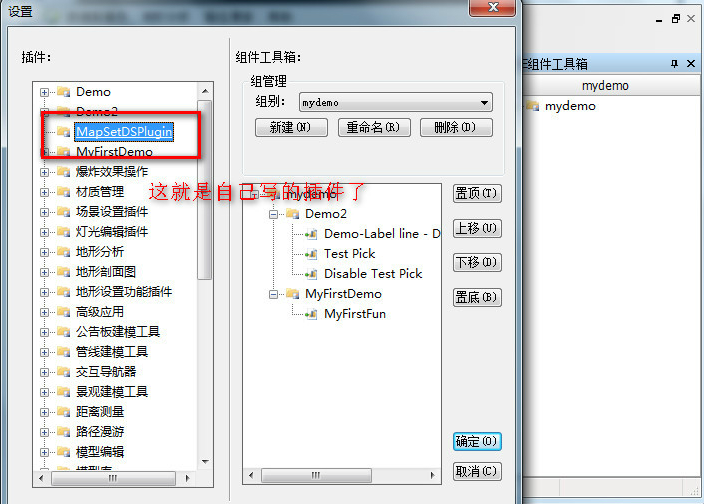The width and height of the screenshot is (704, 504).
Task: Click the 新建(N) button
Action: [x=291, y=127]
